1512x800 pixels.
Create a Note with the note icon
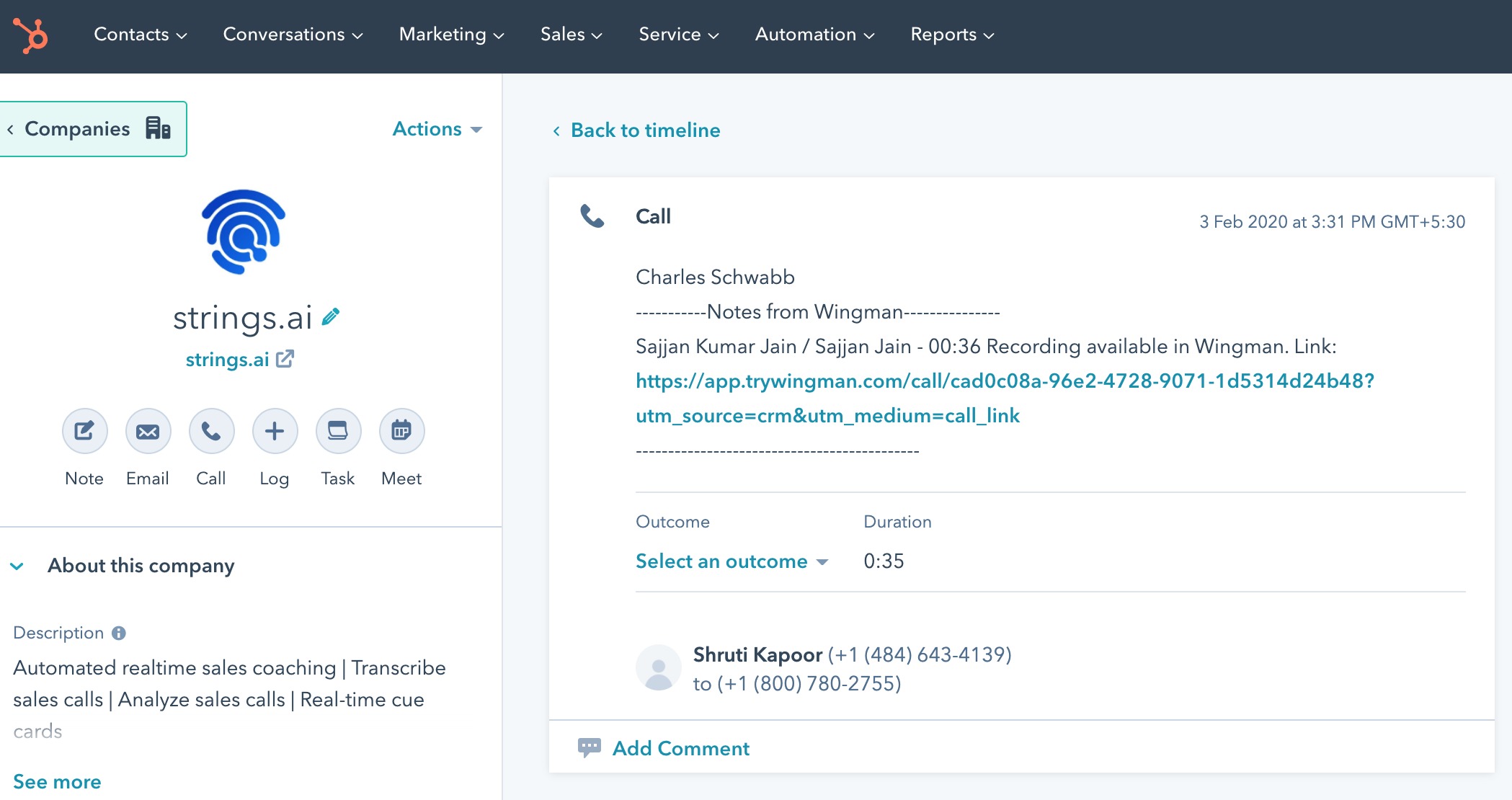(x=84, y=431)
